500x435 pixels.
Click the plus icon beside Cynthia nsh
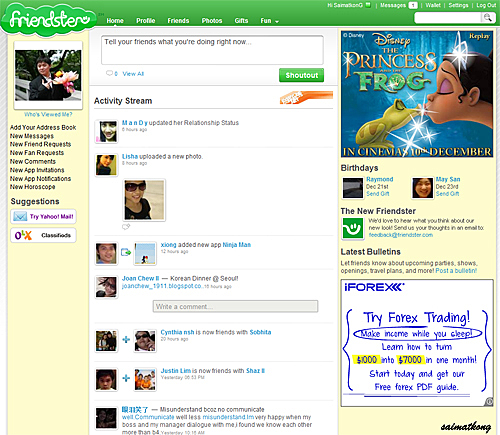(x=126, y=340)
